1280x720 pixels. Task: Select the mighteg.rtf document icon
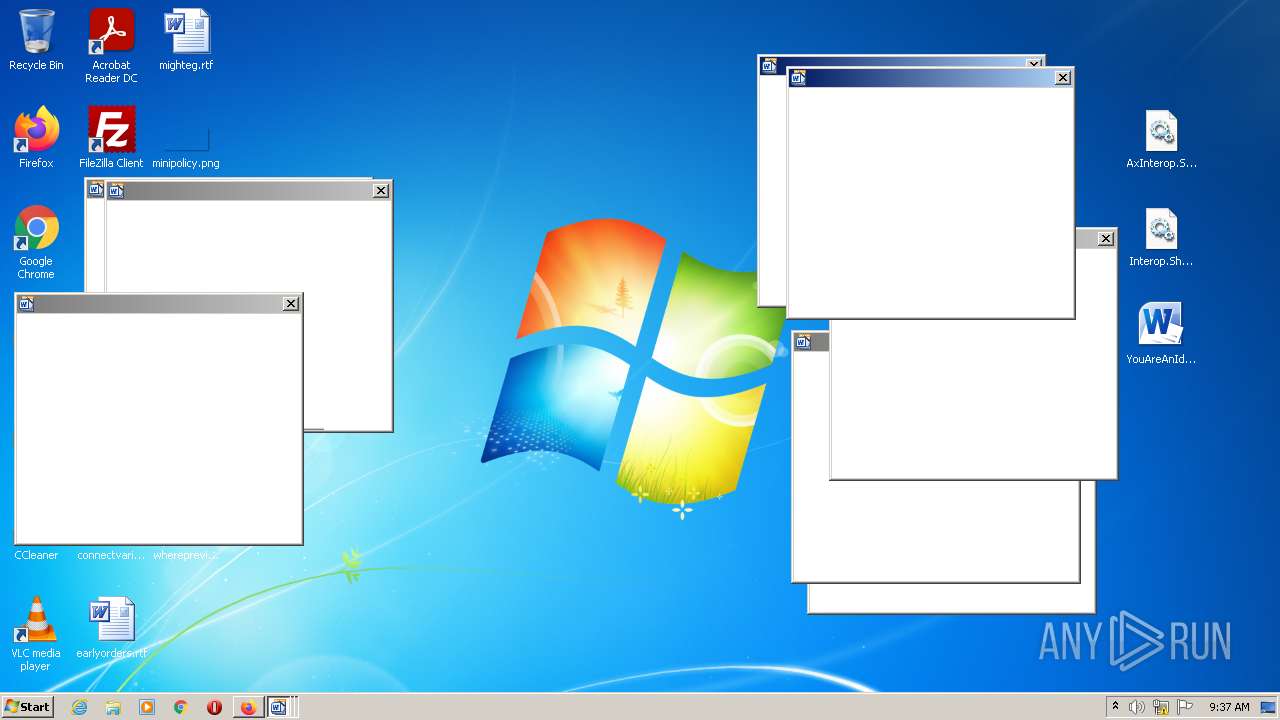click(x=186, y=41)
